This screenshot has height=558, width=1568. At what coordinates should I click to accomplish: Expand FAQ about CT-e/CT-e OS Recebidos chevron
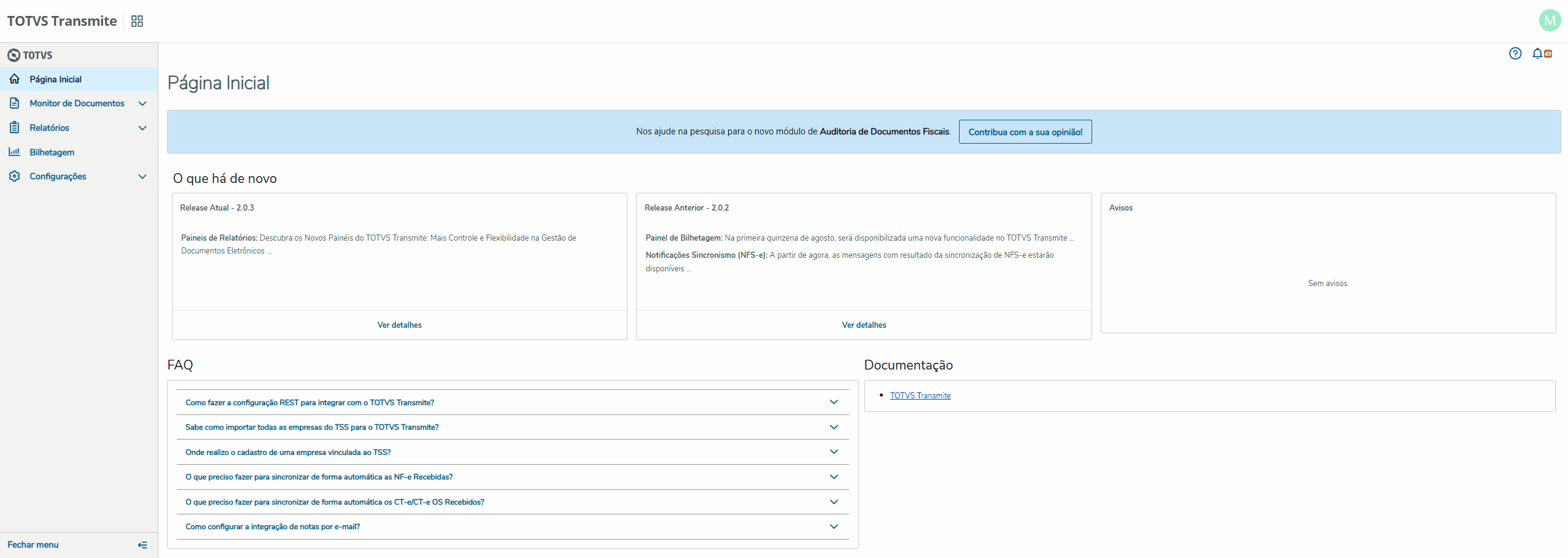point(834,502)
